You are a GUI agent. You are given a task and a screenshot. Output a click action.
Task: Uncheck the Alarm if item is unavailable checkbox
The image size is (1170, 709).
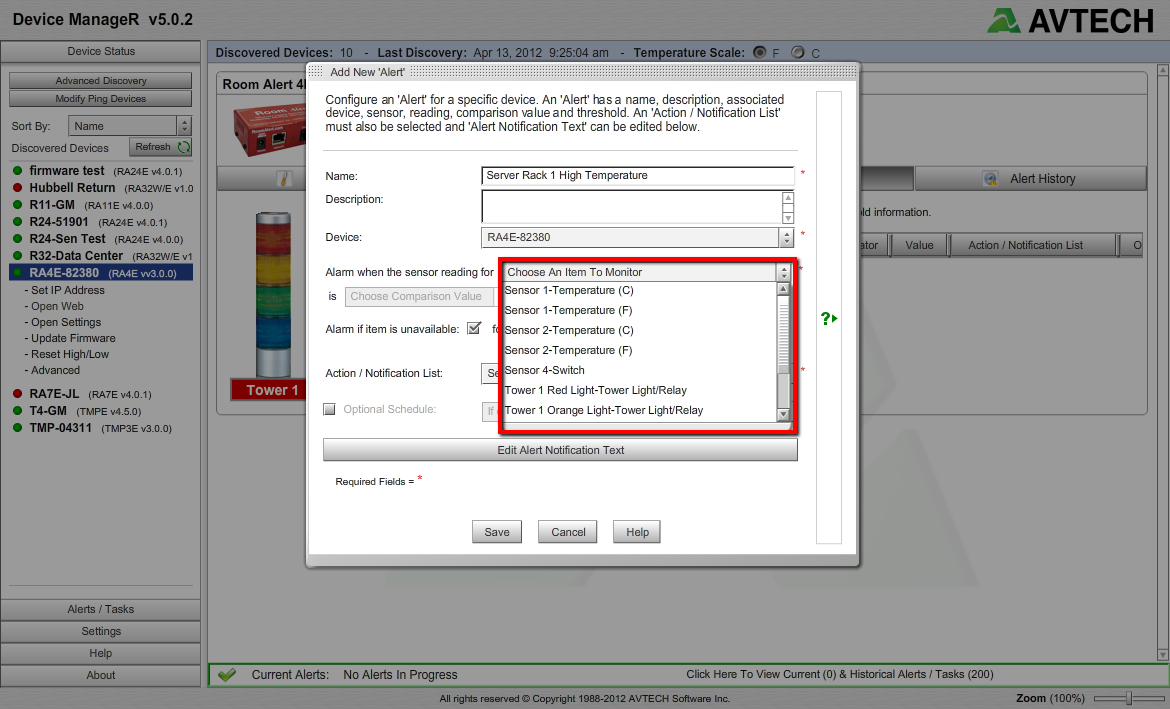click(x=474, y=327)
